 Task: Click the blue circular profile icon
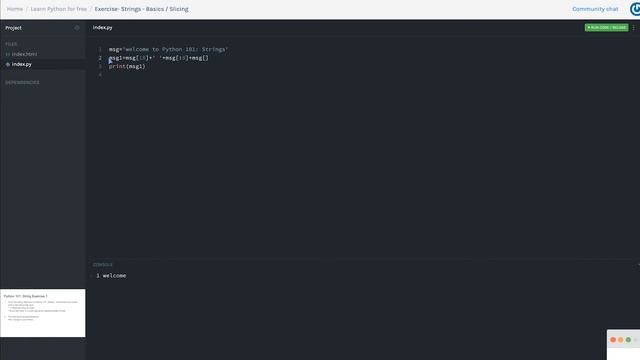click(635, 9)
